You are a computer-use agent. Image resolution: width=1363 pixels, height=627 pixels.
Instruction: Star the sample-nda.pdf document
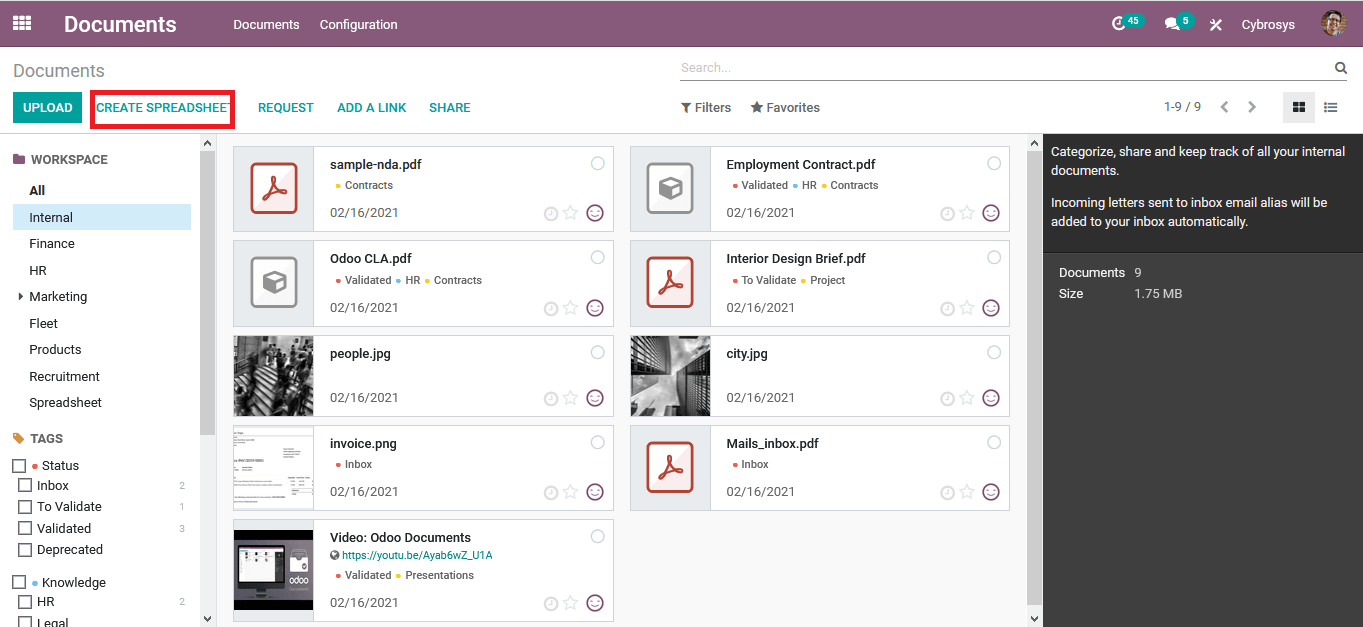point(570,213)
